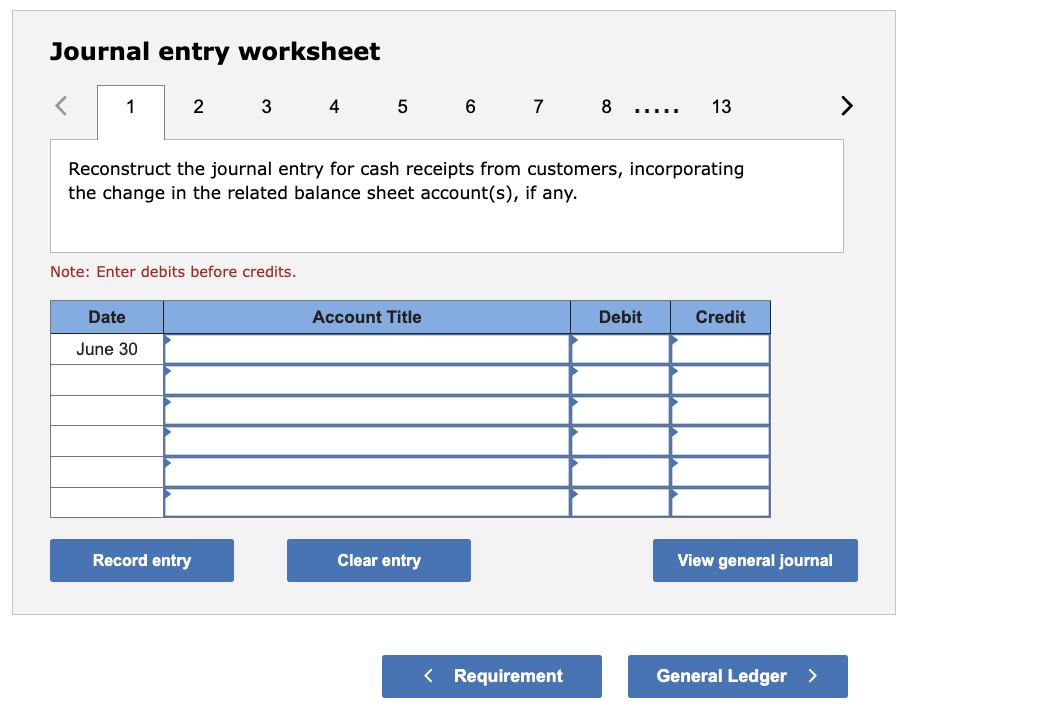Click the Debit column header
The width and height of the screenshot is (1044, 712).
click(621, 317)
